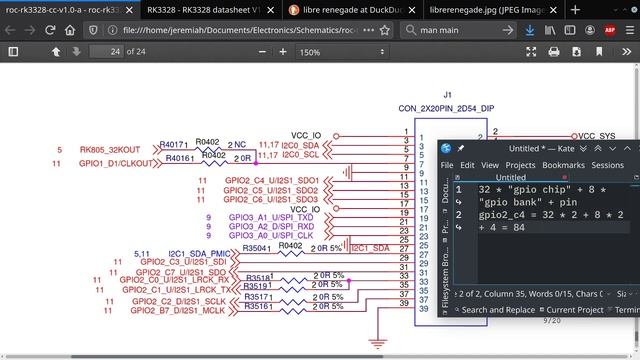Open Kate Search and Replace panel
This screenshot has width=640, height=360.
pyautogui.click(x=495, y=310)
